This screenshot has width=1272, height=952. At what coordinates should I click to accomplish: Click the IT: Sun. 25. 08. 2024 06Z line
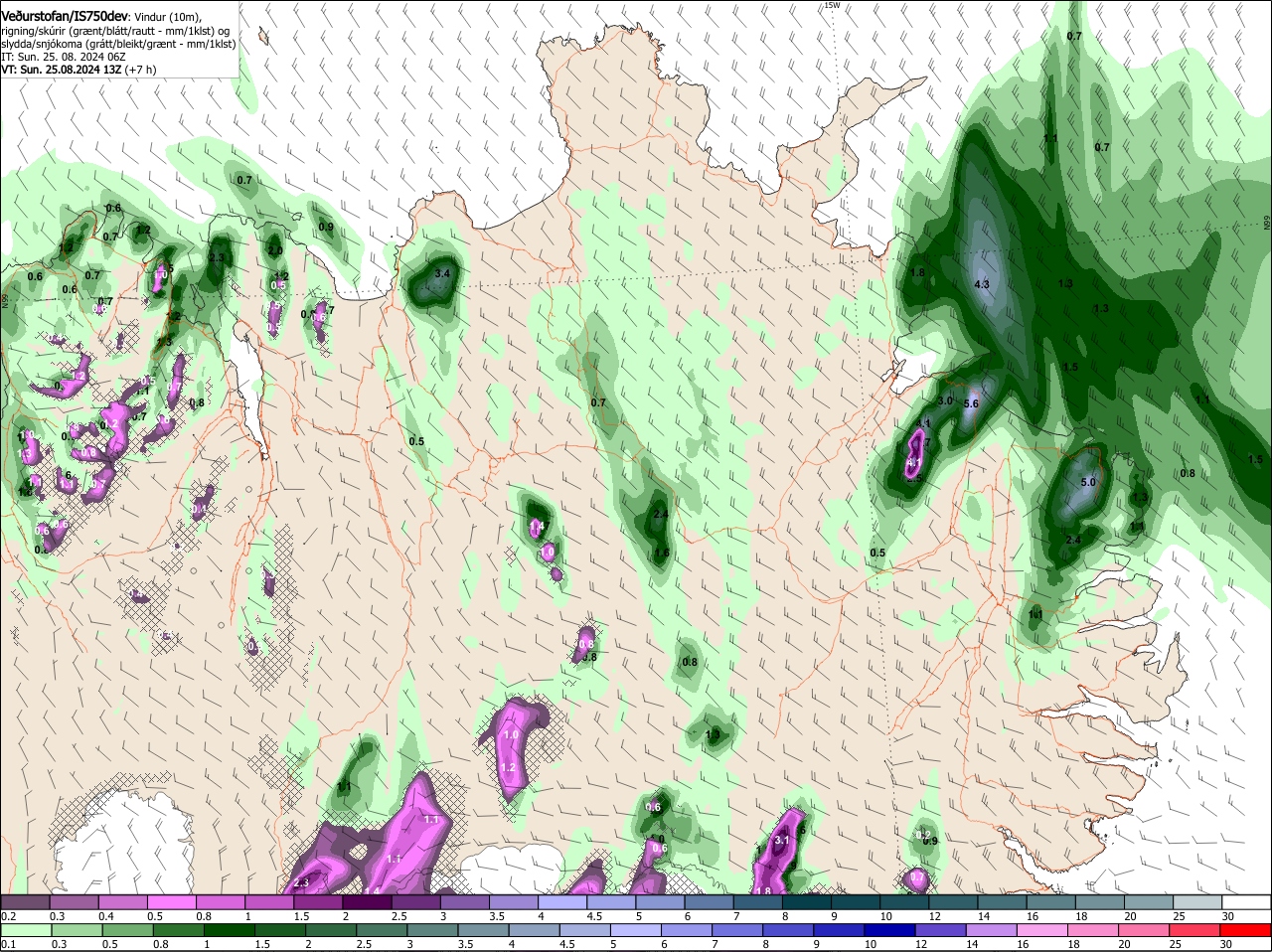point(63,57)
